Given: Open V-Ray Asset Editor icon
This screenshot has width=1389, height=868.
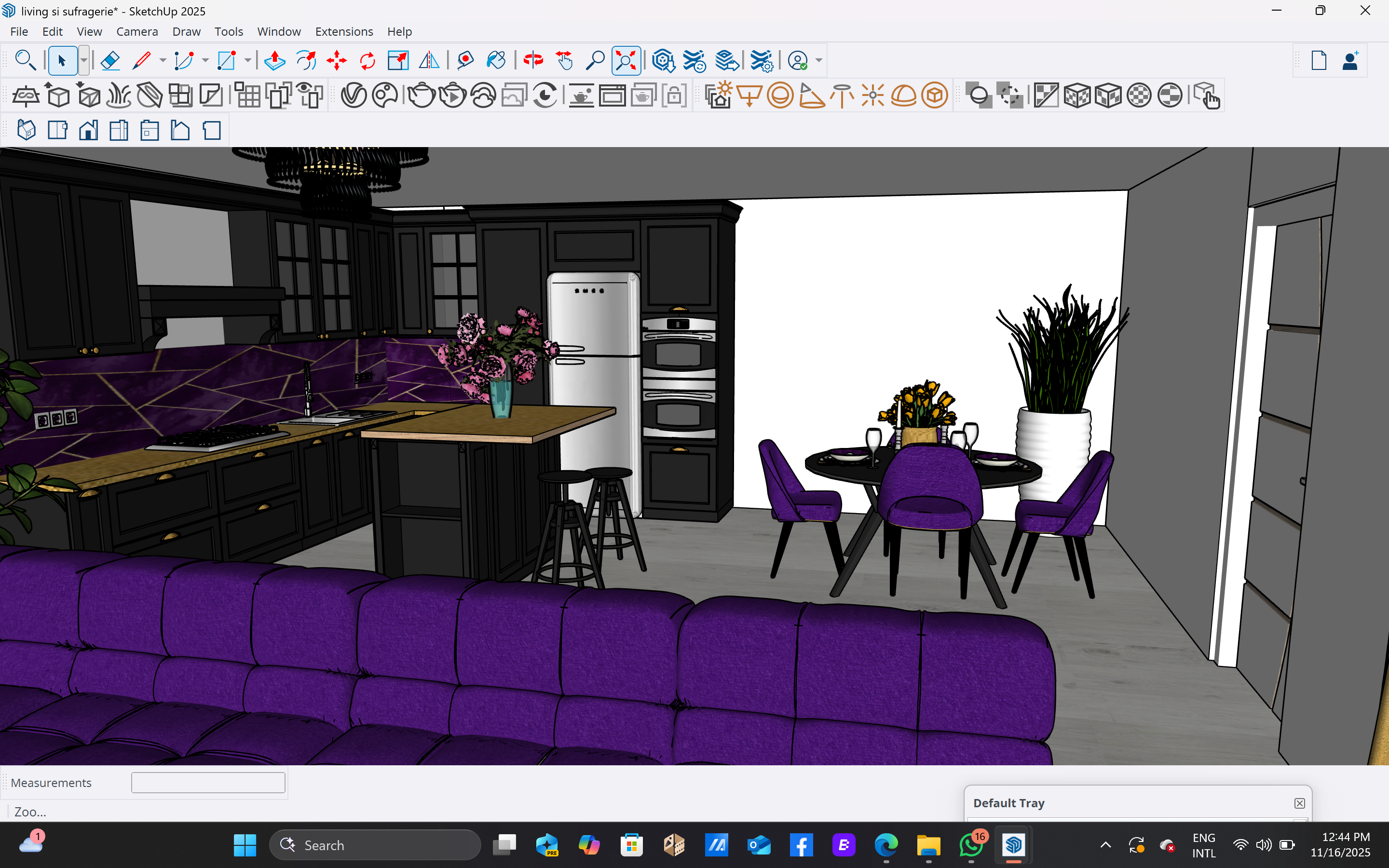Looking at the screenshot, I should pos(354,95).
